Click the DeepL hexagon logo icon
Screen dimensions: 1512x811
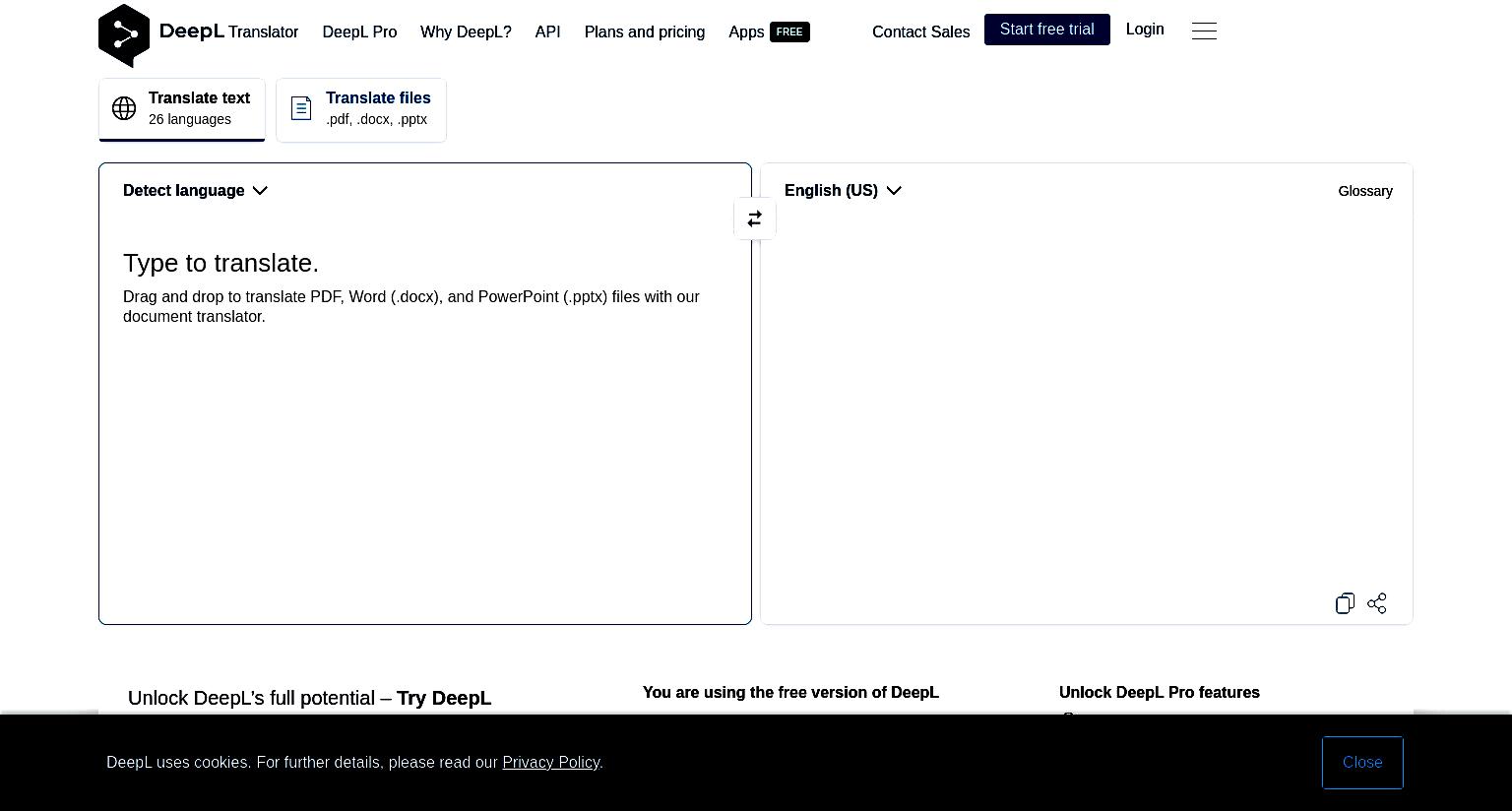pyautogui.click(x=124, y=35)
